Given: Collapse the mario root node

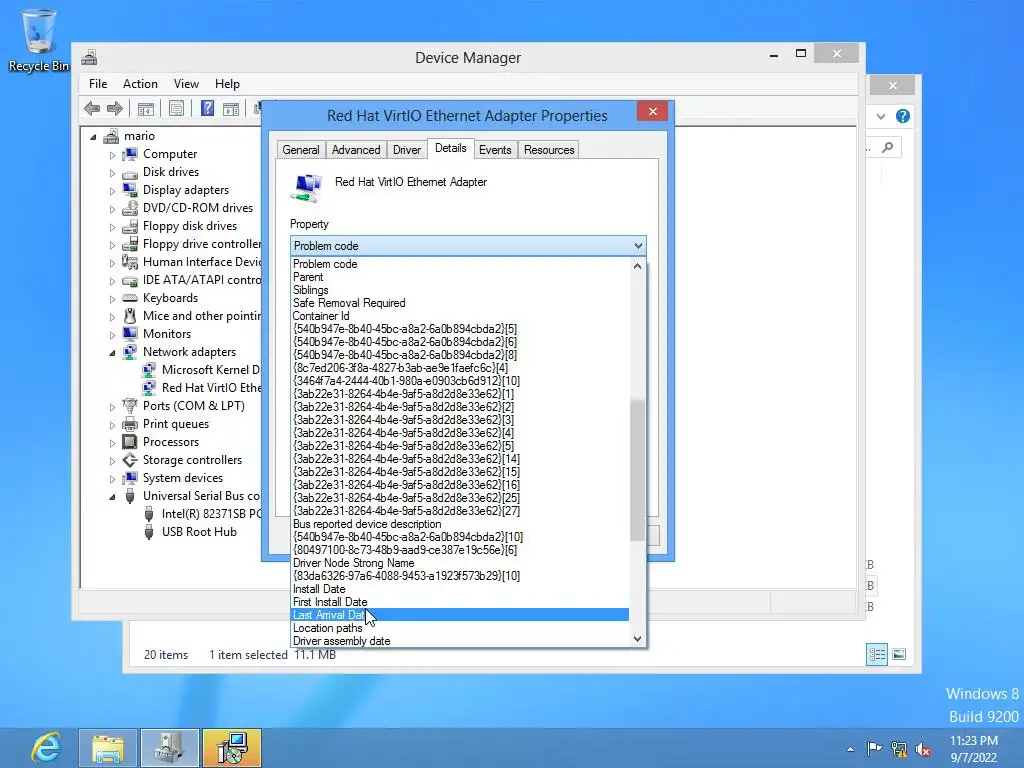Looking at the screenshot, I should click(93, 137).
